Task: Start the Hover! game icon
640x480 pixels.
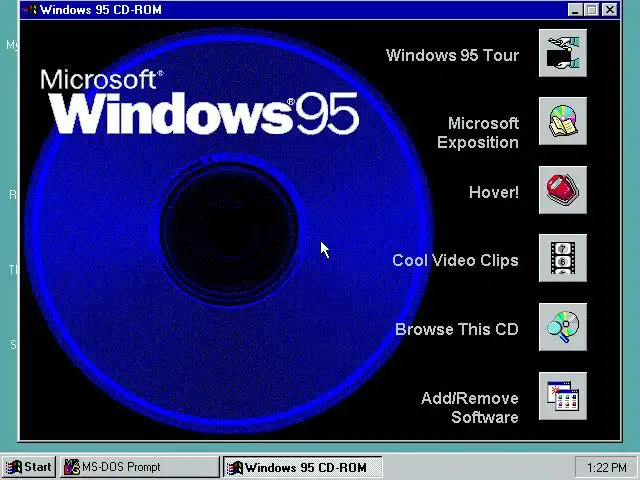Action: pos(563,190)
